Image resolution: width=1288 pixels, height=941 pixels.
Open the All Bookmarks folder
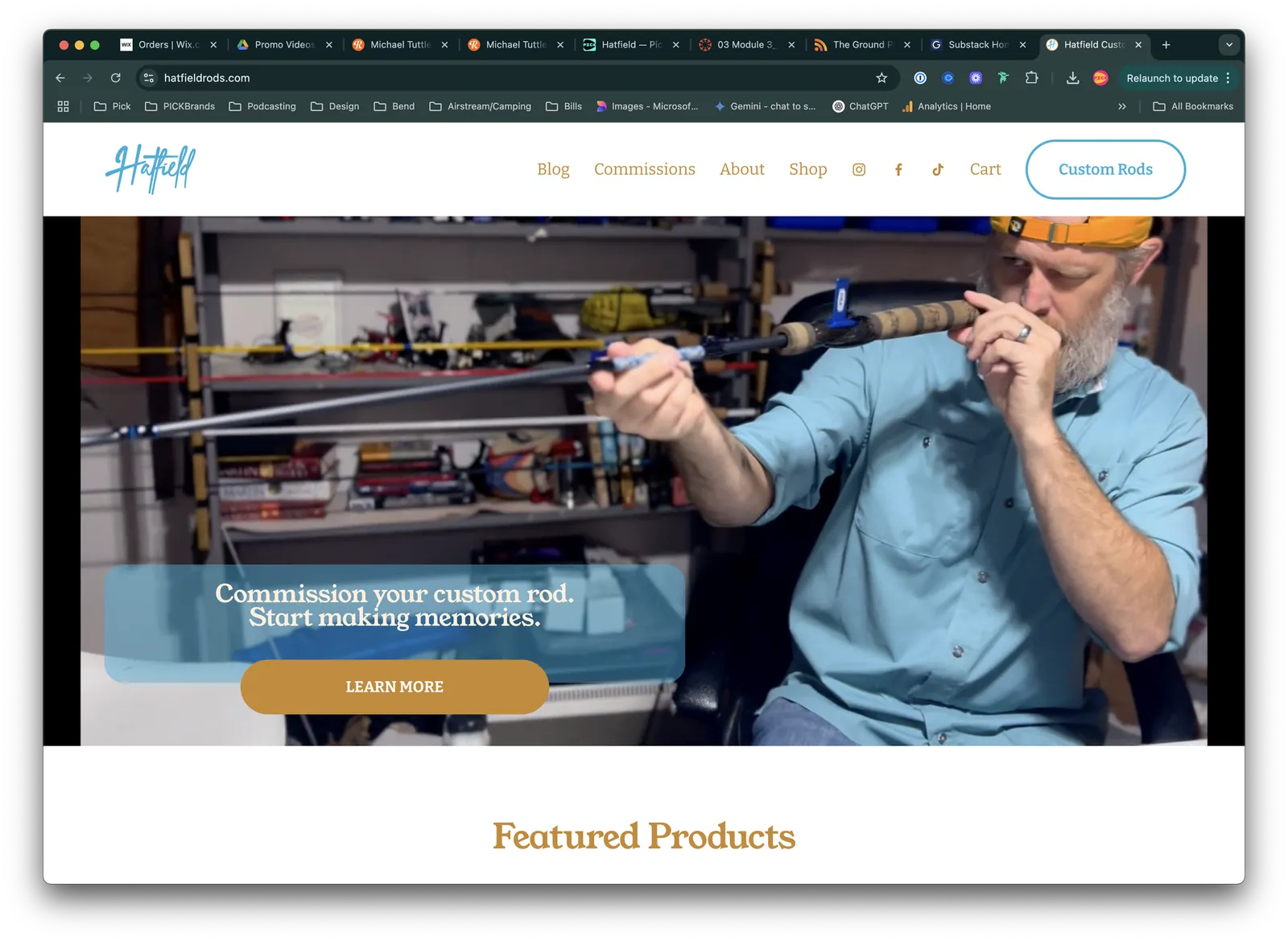pos(1193,106)
